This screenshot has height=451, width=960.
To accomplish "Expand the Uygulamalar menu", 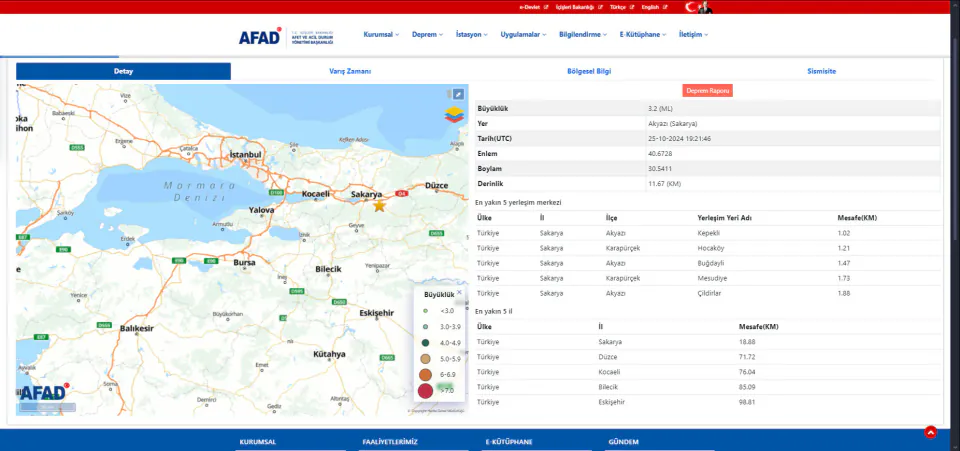I will tap(523, 35).
